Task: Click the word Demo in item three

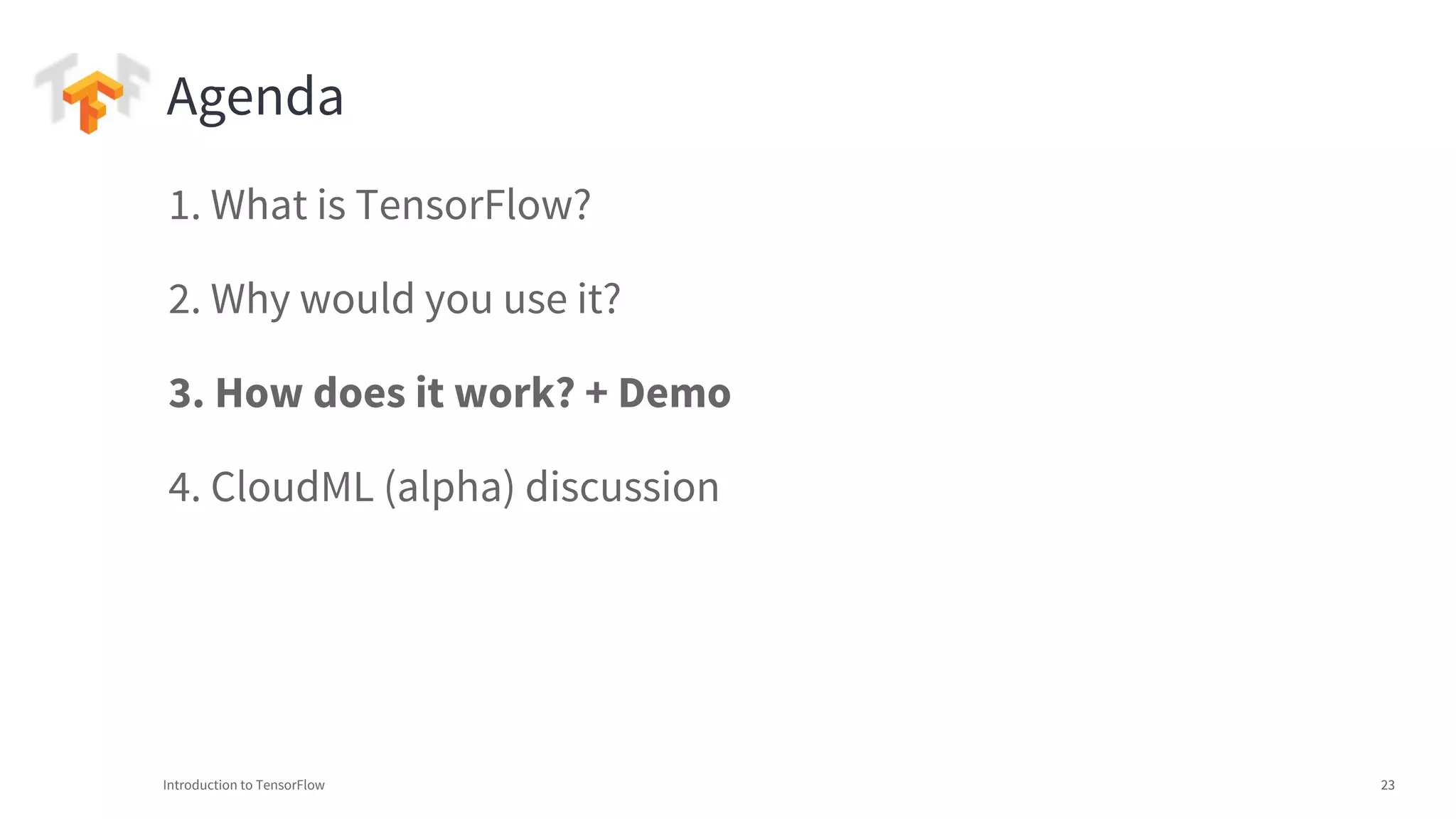Action: pos(675,392)
